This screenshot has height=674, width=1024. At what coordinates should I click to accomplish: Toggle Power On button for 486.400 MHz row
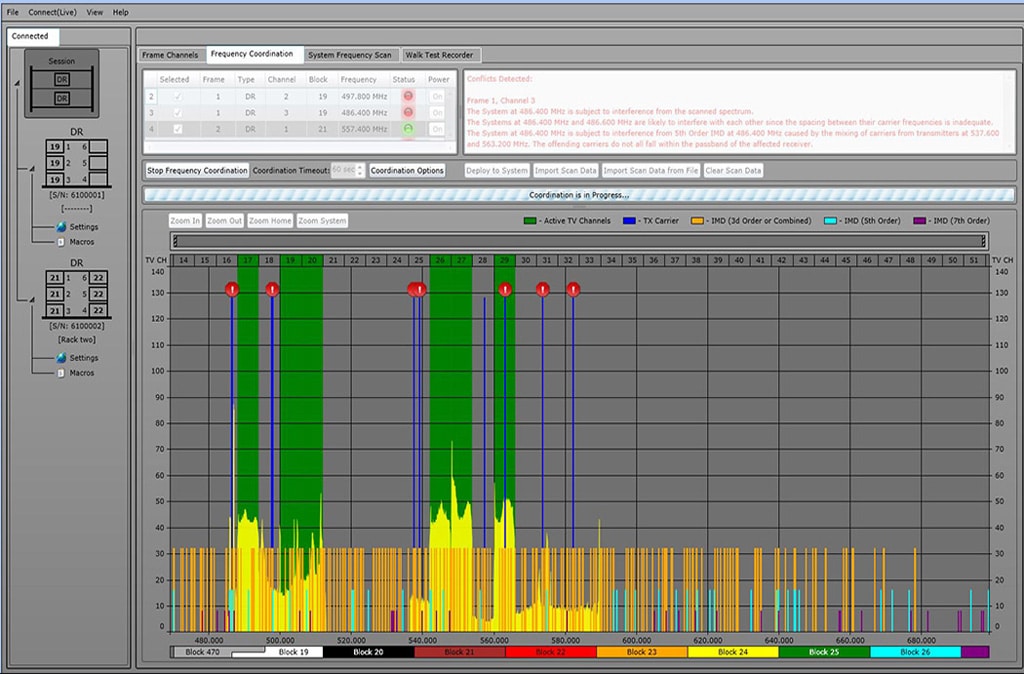437,113
